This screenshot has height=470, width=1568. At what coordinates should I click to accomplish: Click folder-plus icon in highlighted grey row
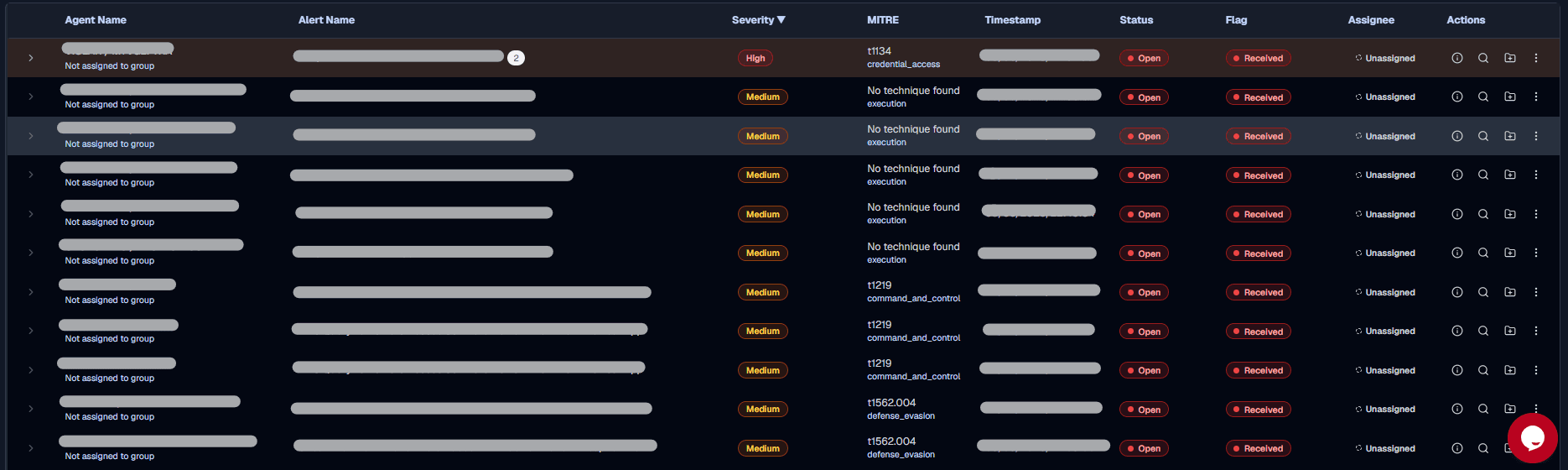1510,136
